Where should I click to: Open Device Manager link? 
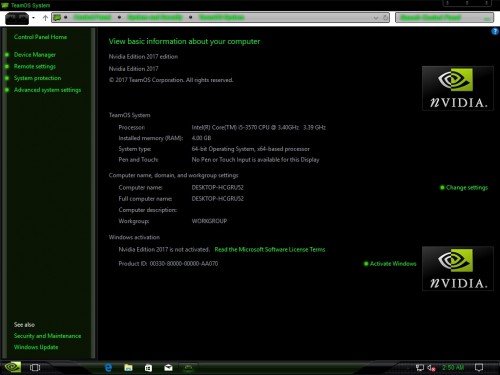click(35, 55)
